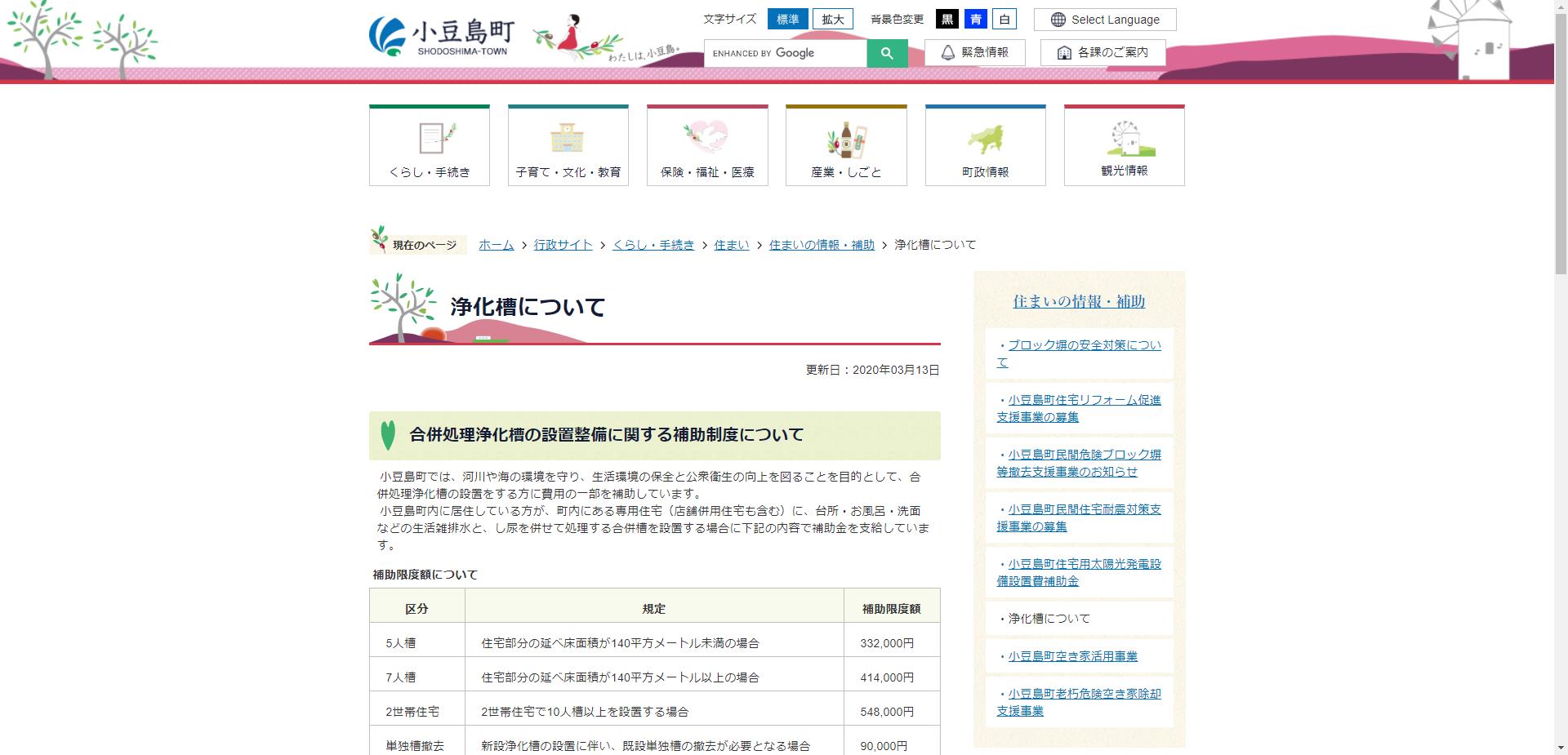The height and width of the screenshot is (755, 1568).
Task: Navigate to ホーム in the breadcrumb
Action: click(x=495, y=244)
